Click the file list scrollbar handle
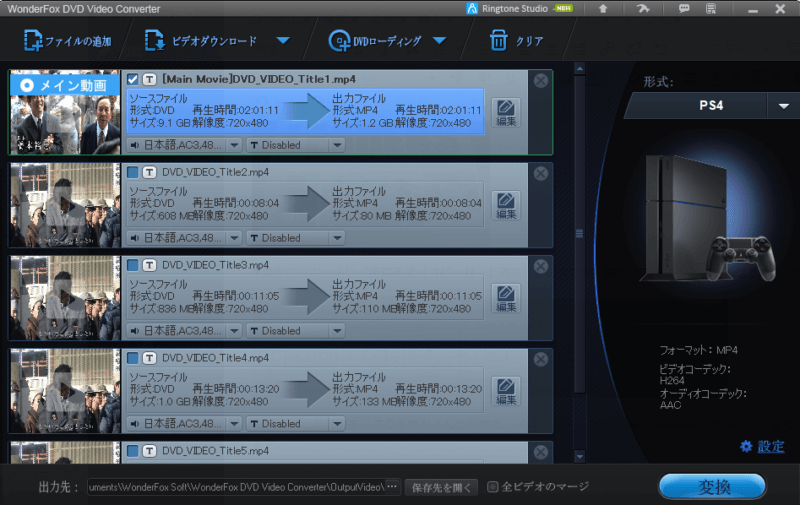This screenshot has width=800, height=505. point(580,234)
